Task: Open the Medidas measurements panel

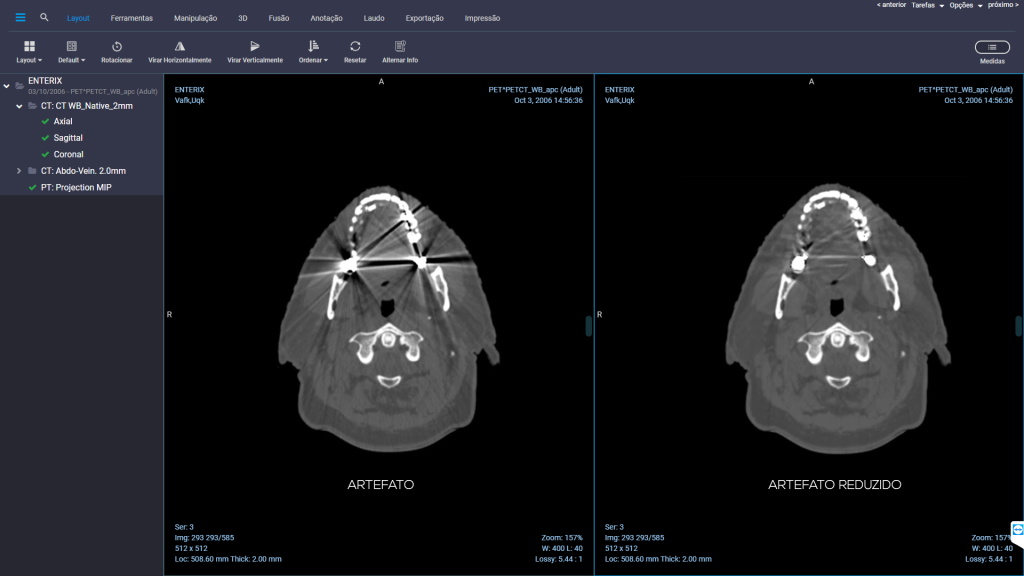Action: 992,47
